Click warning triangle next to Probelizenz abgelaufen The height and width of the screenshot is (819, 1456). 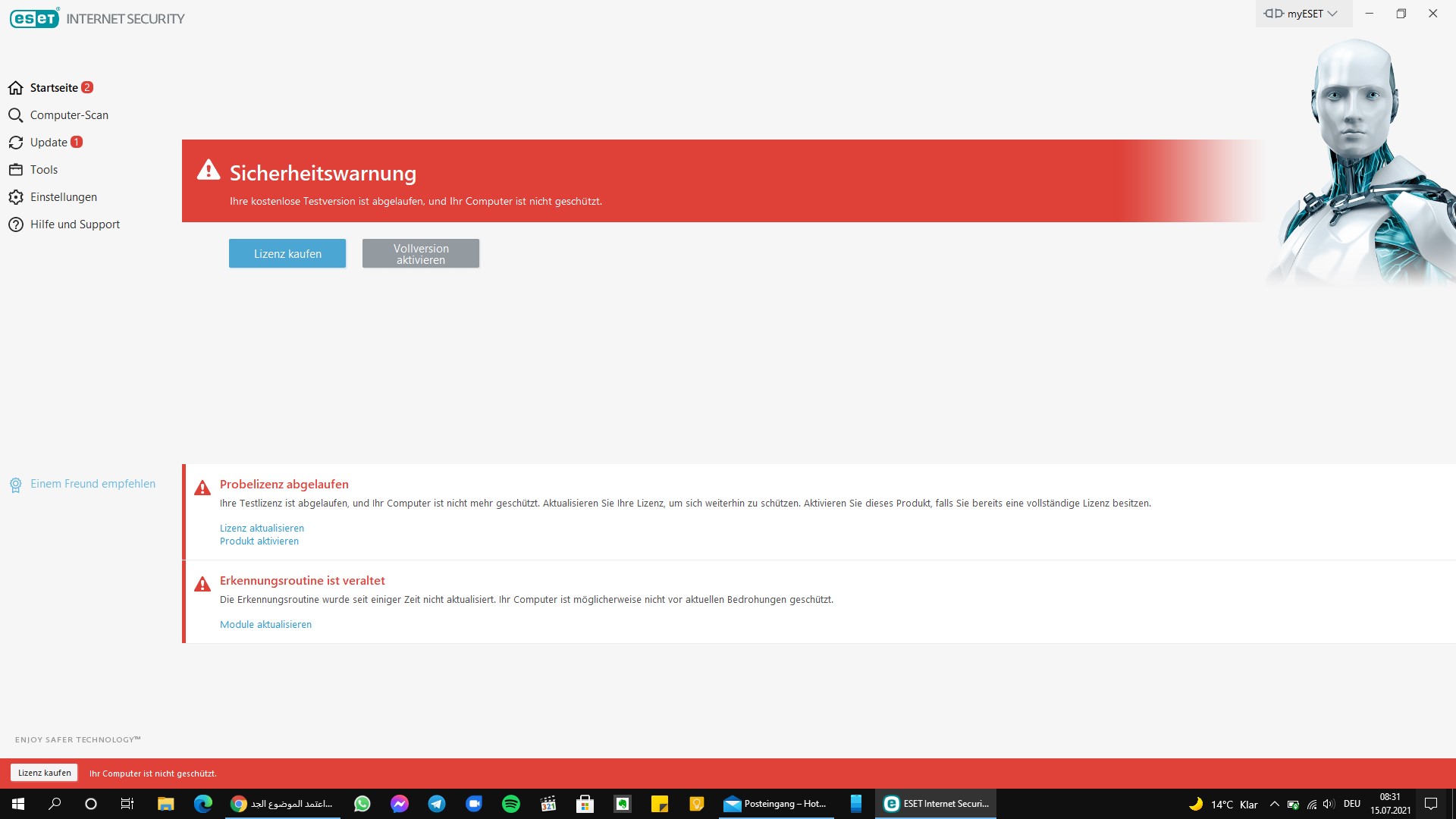click(x=202, y=488)
